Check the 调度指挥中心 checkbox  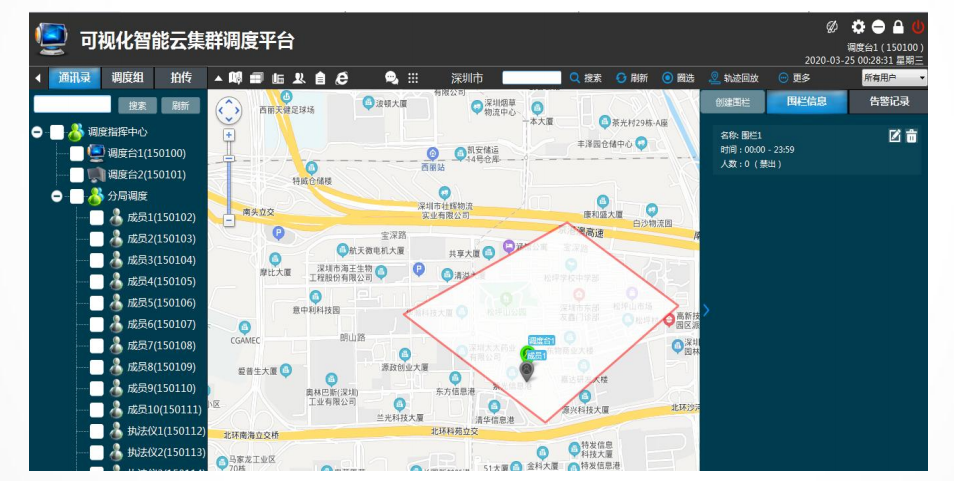(57, 132)
